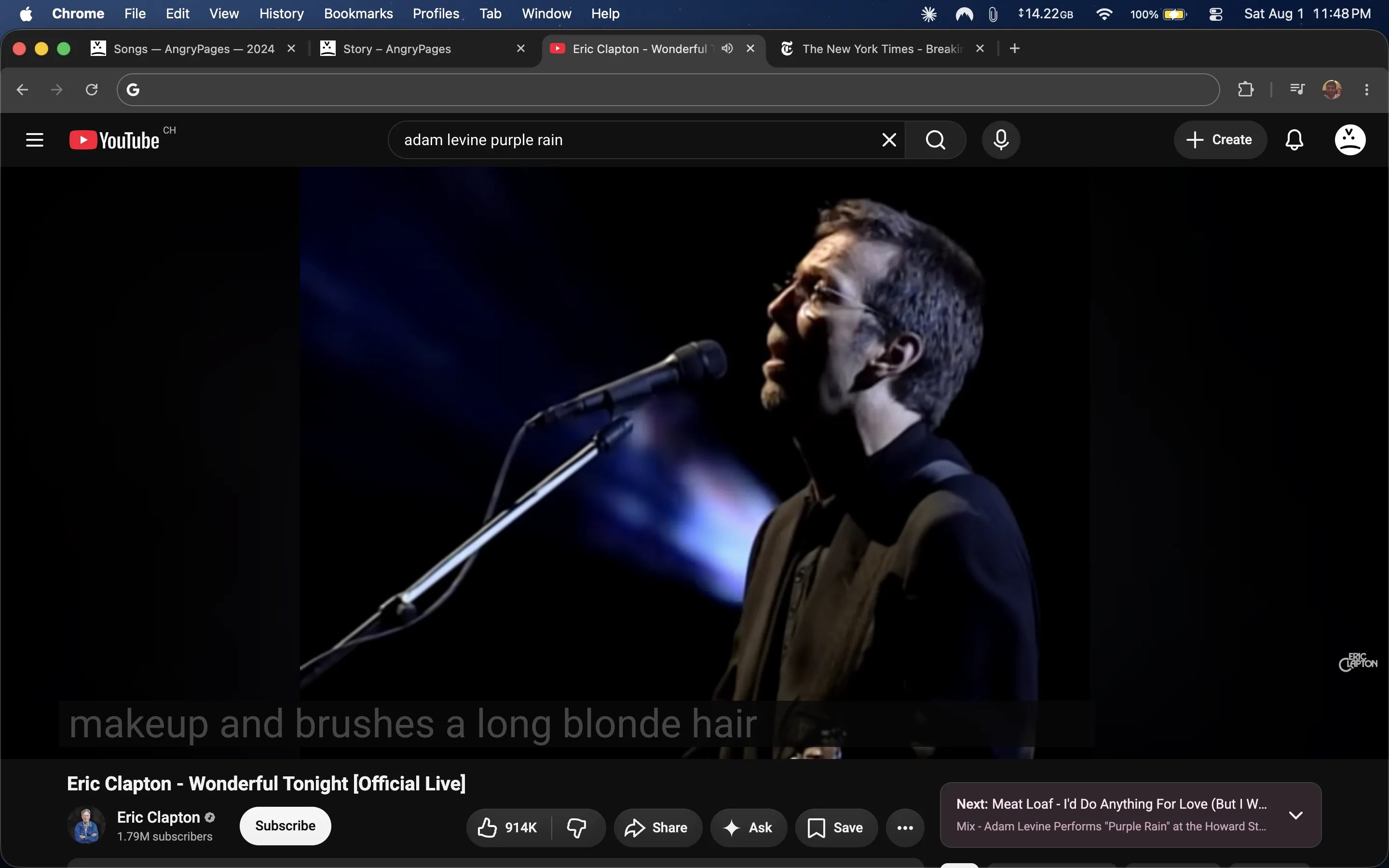1389x868 pixels.
Task: Save the video to a playlist
Action: click(x=836, y=827)
